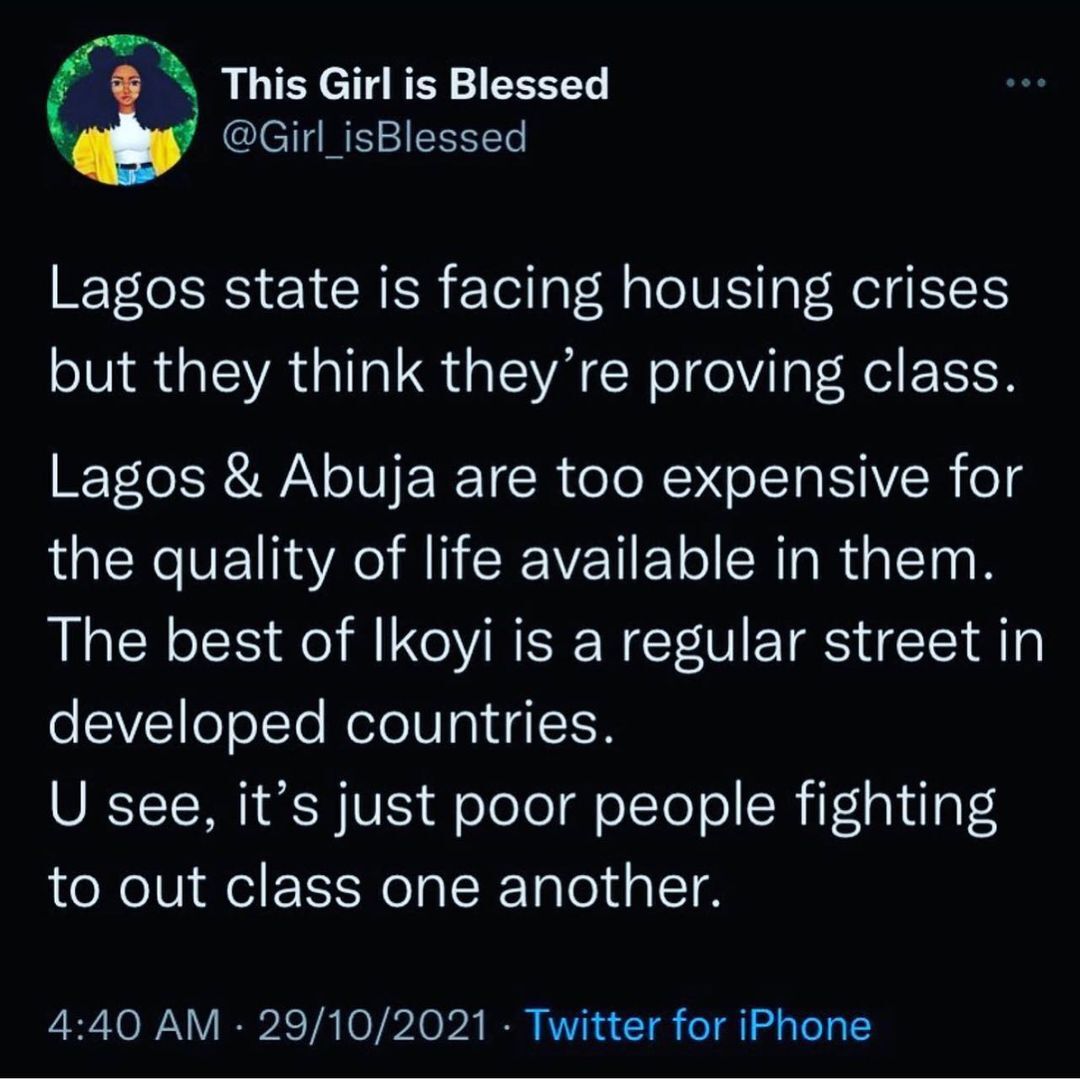Click the Twitter for iPhone source link
1080x1080 pixels.
click(x=698, y=1024)
